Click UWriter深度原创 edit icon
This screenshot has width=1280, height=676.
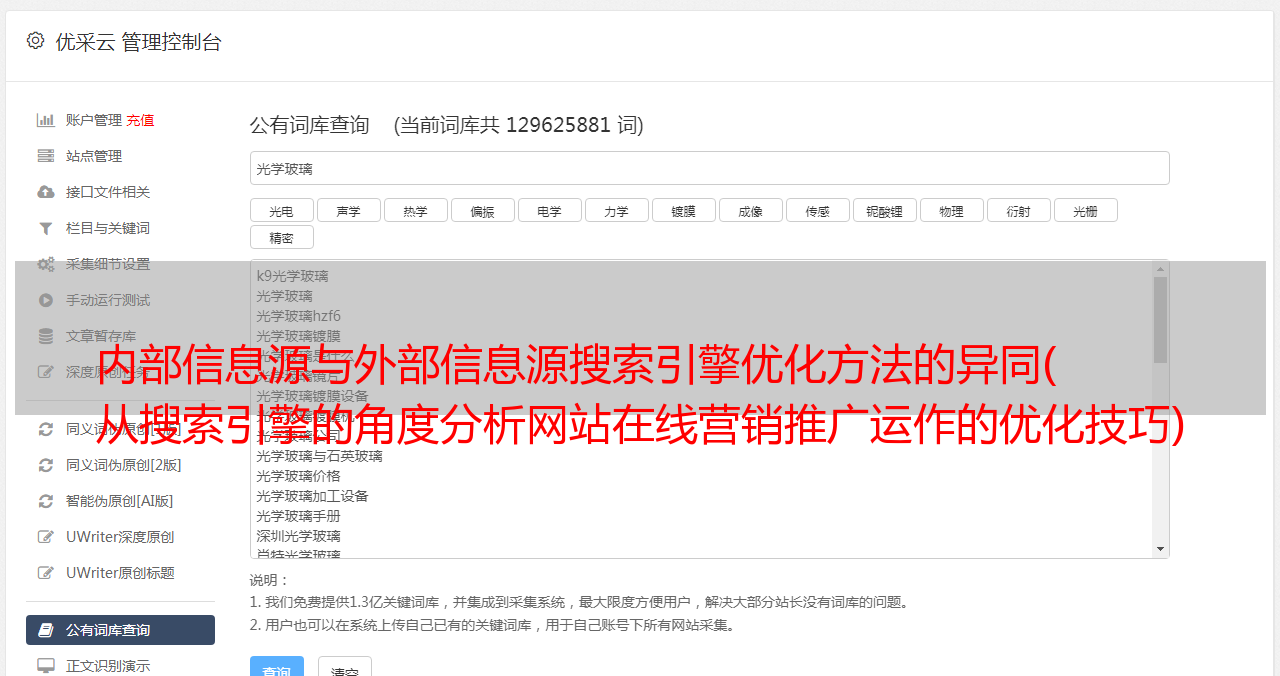coord(46,537)
